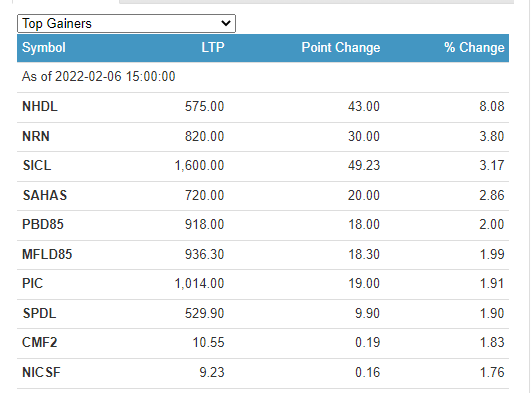Screen dimensions: 531x393
Task: Open the SAHAS stock symbol
Action: pos(45,195)
